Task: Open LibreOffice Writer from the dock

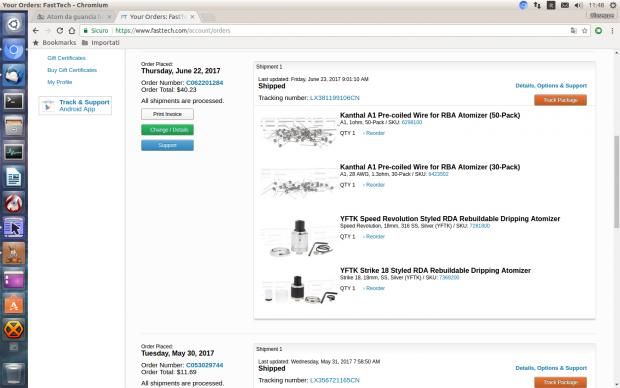Action: pyautogui.click(x=13, y=177)
